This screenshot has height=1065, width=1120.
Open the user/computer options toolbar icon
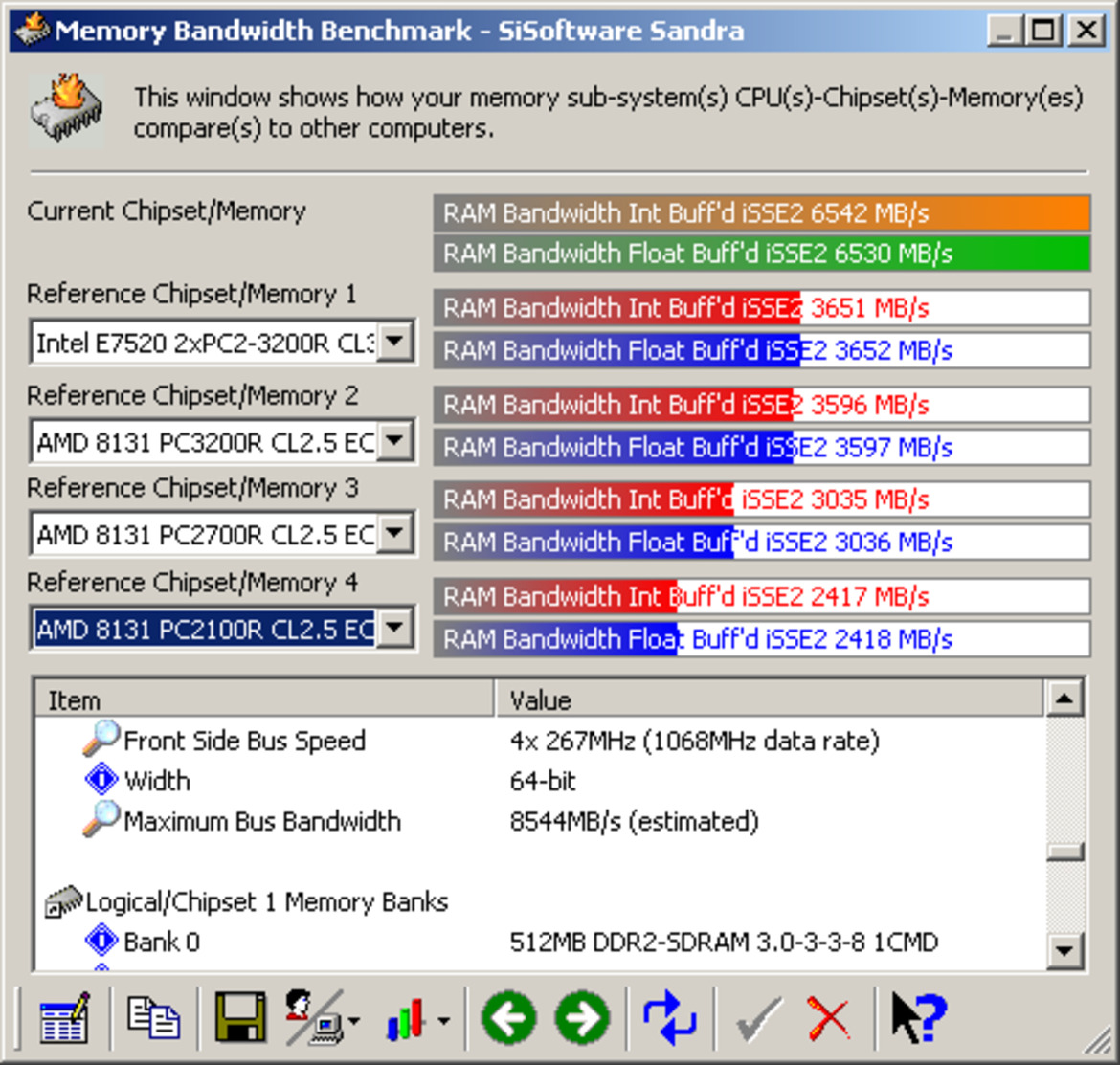[x=314, y=1018]
